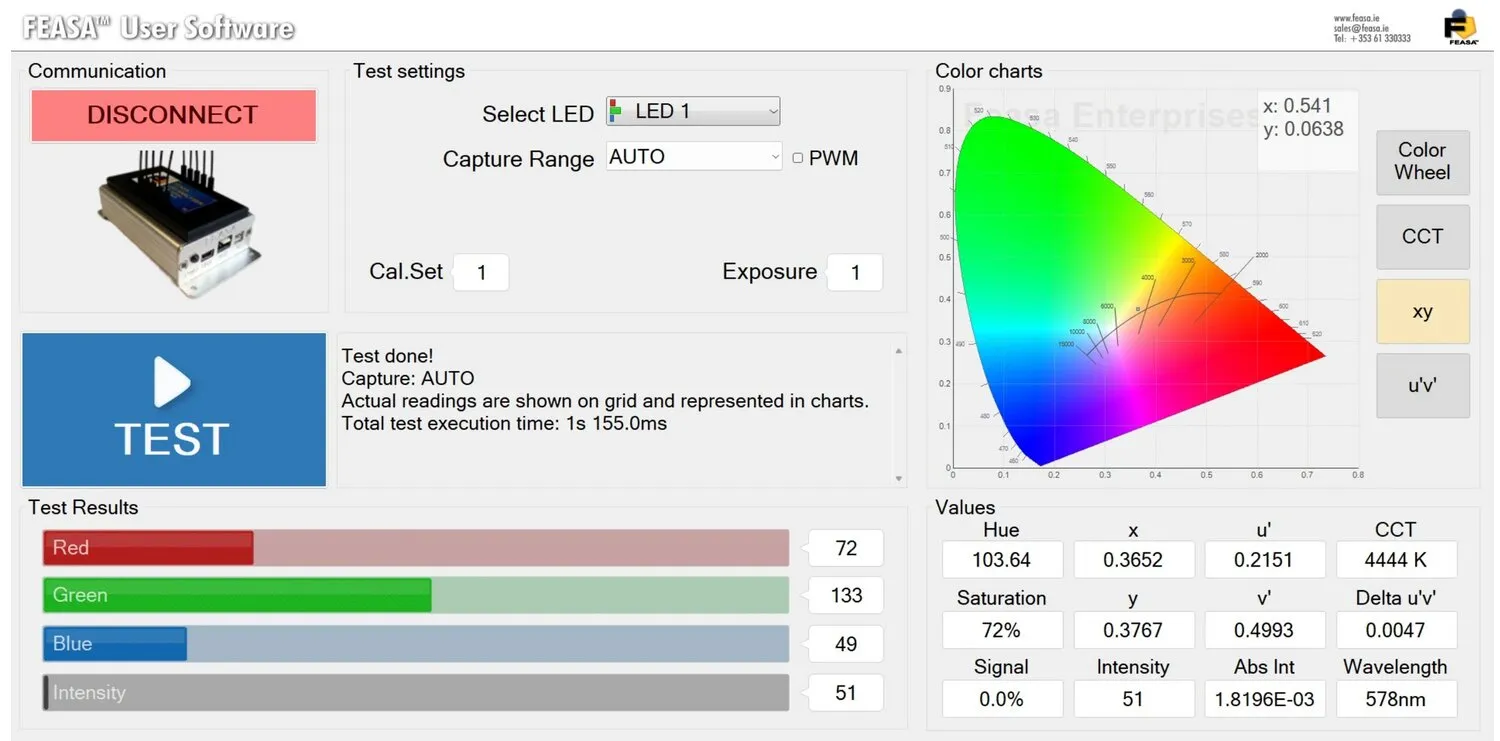Click the total test execution time line
The height and width of the screenshot is (741, 1500).
tap(504, 424)
